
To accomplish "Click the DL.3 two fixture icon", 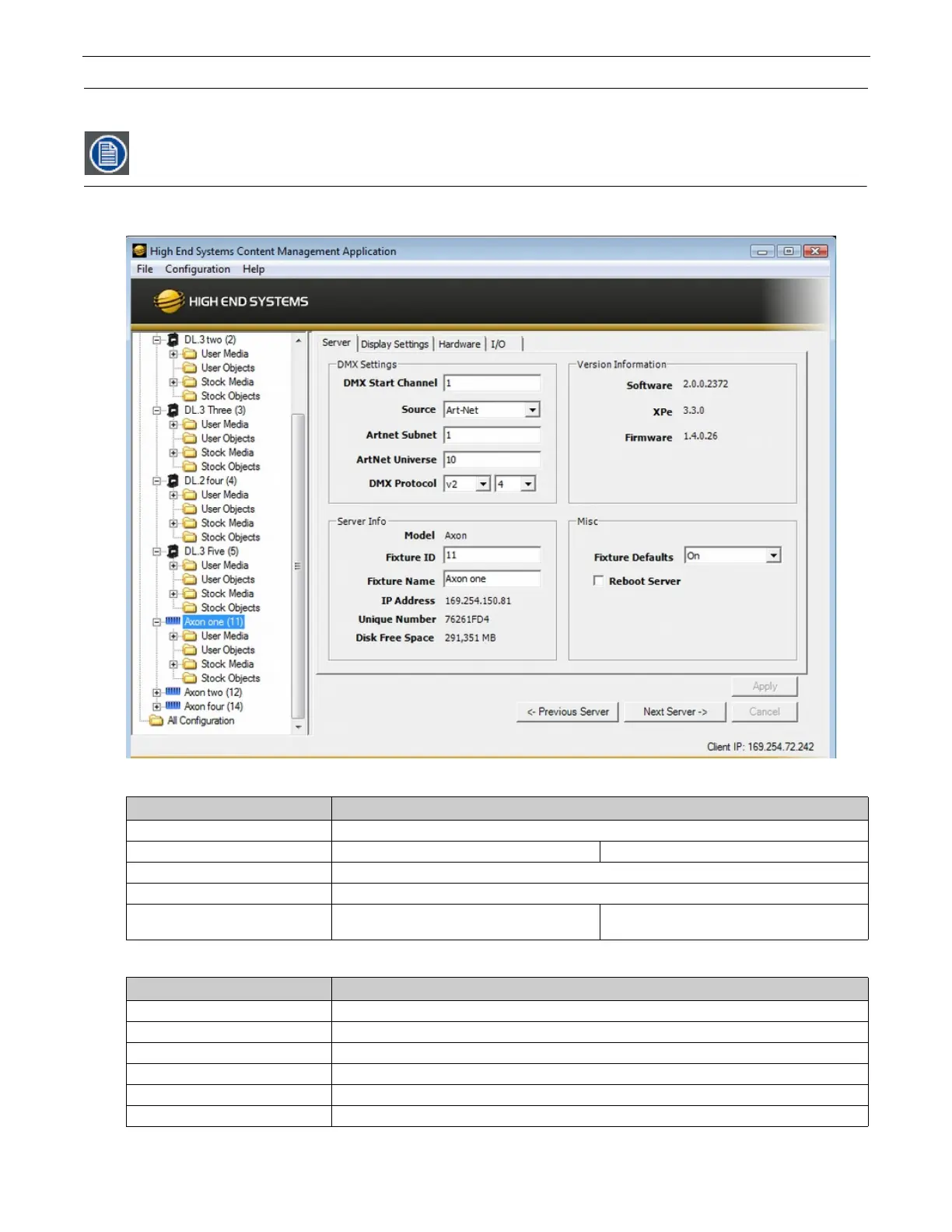I will click(x=173, y=340).
